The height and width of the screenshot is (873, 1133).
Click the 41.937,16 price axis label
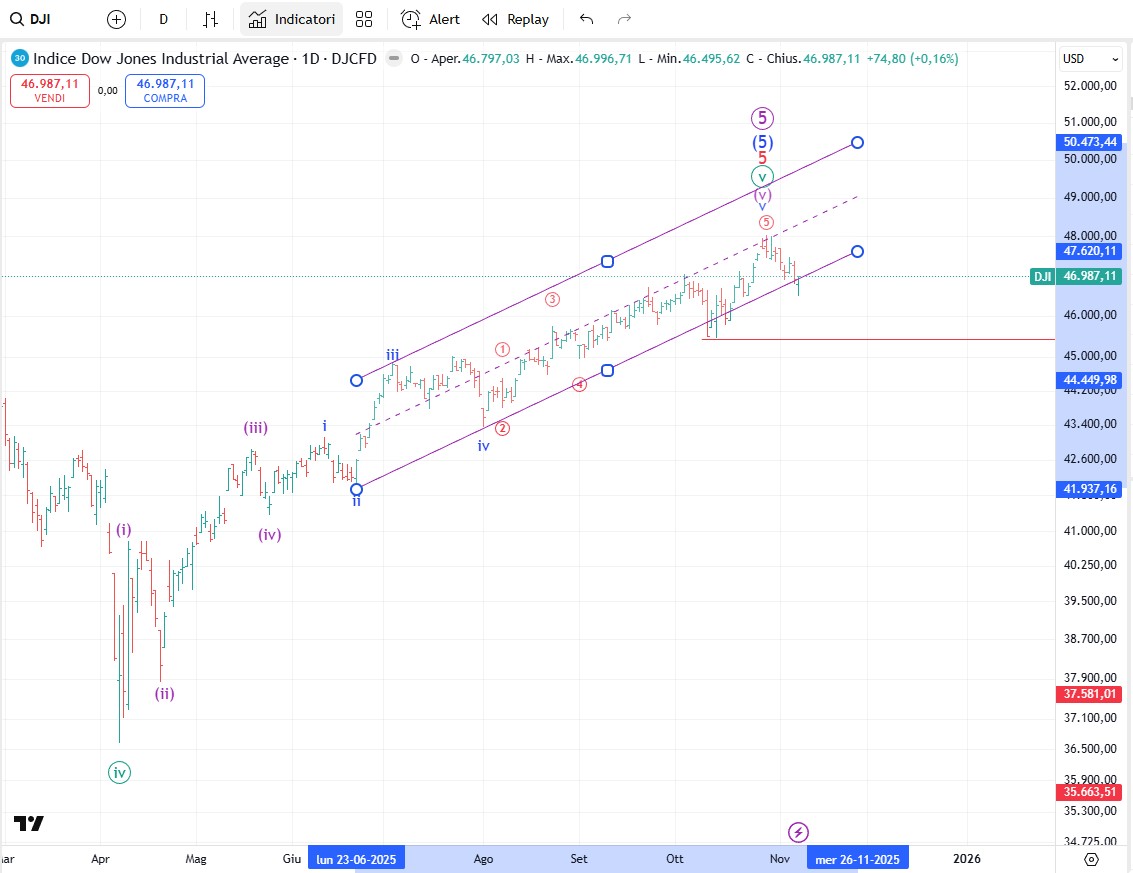[x=1090, y=489]
